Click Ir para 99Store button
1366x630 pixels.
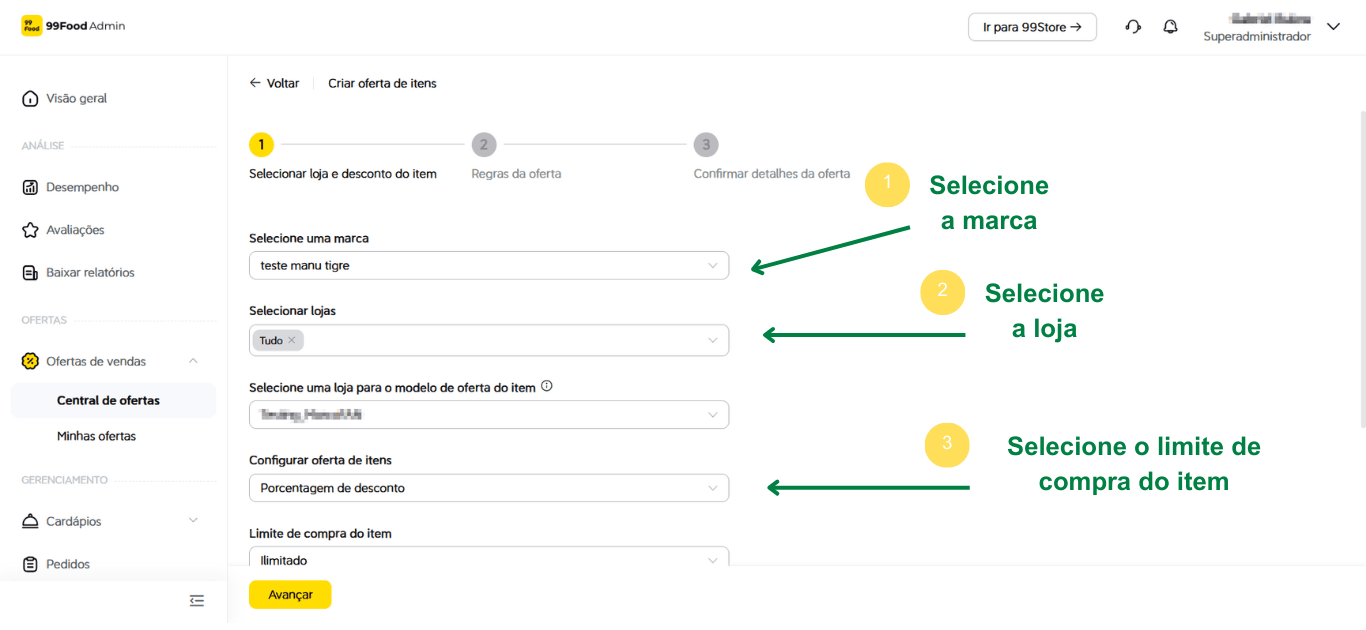[x=1032, y=27]
